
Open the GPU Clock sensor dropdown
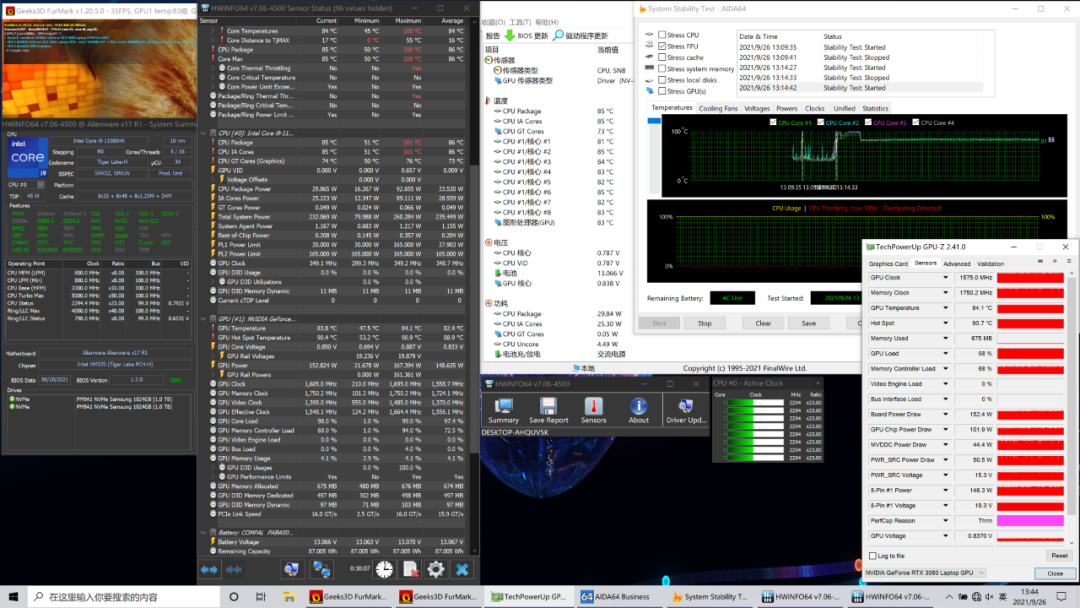click(x=946, y=278)
